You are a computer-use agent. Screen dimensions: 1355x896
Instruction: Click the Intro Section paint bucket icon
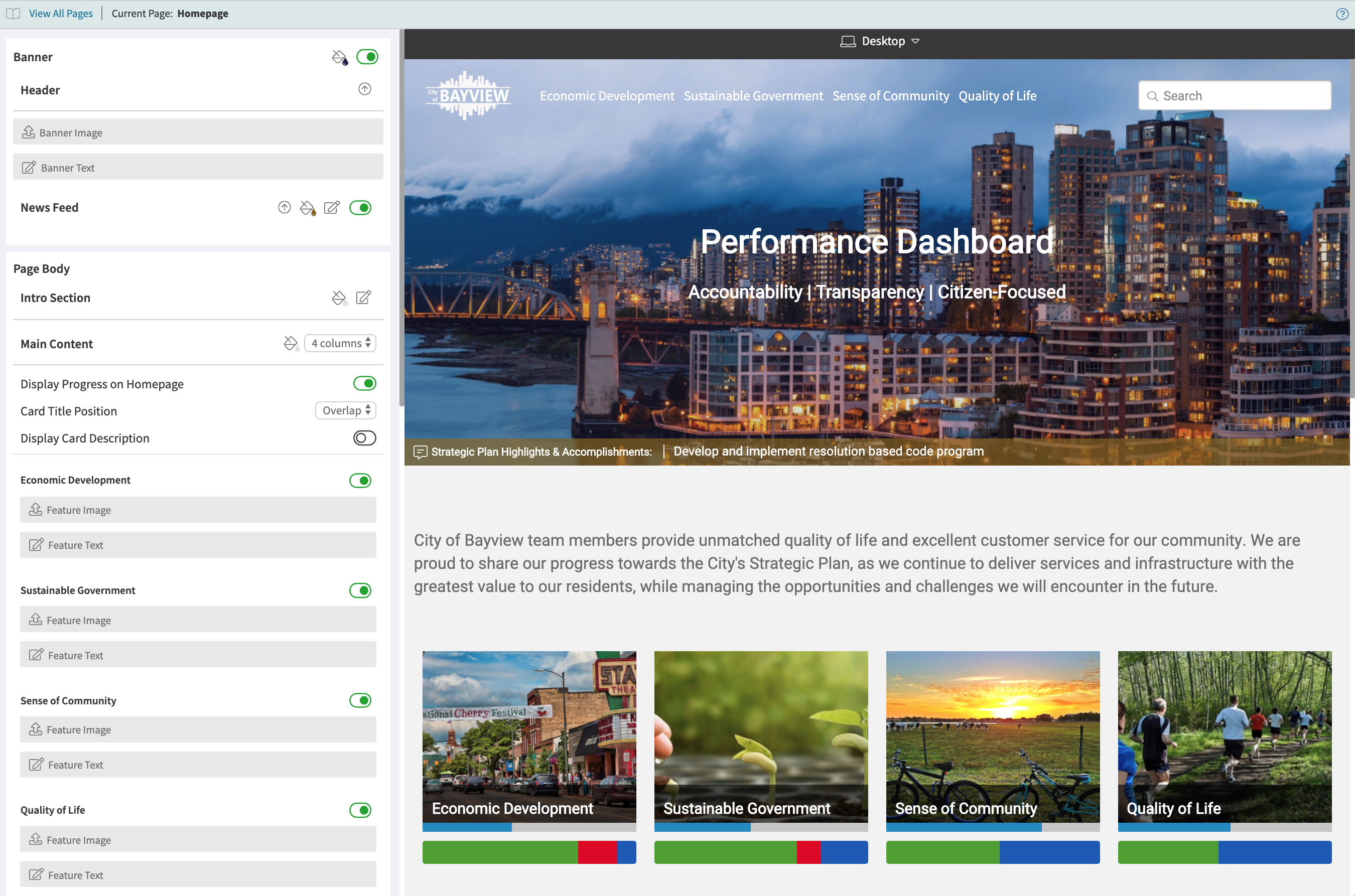tap(339, 297)
